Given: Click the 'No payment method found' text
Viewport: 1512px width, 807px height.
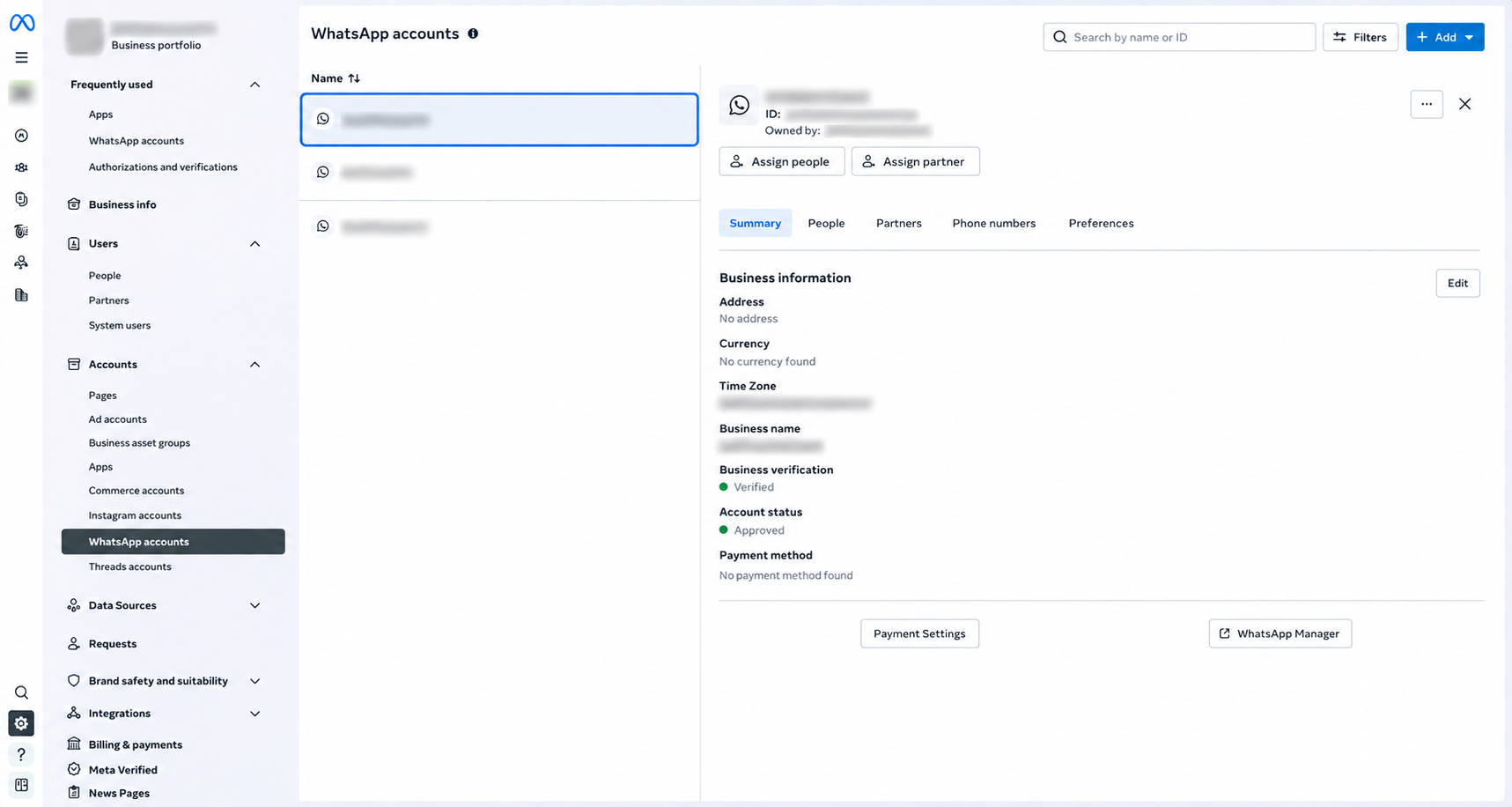Looking at the screenshot, I should pos(786,575).
